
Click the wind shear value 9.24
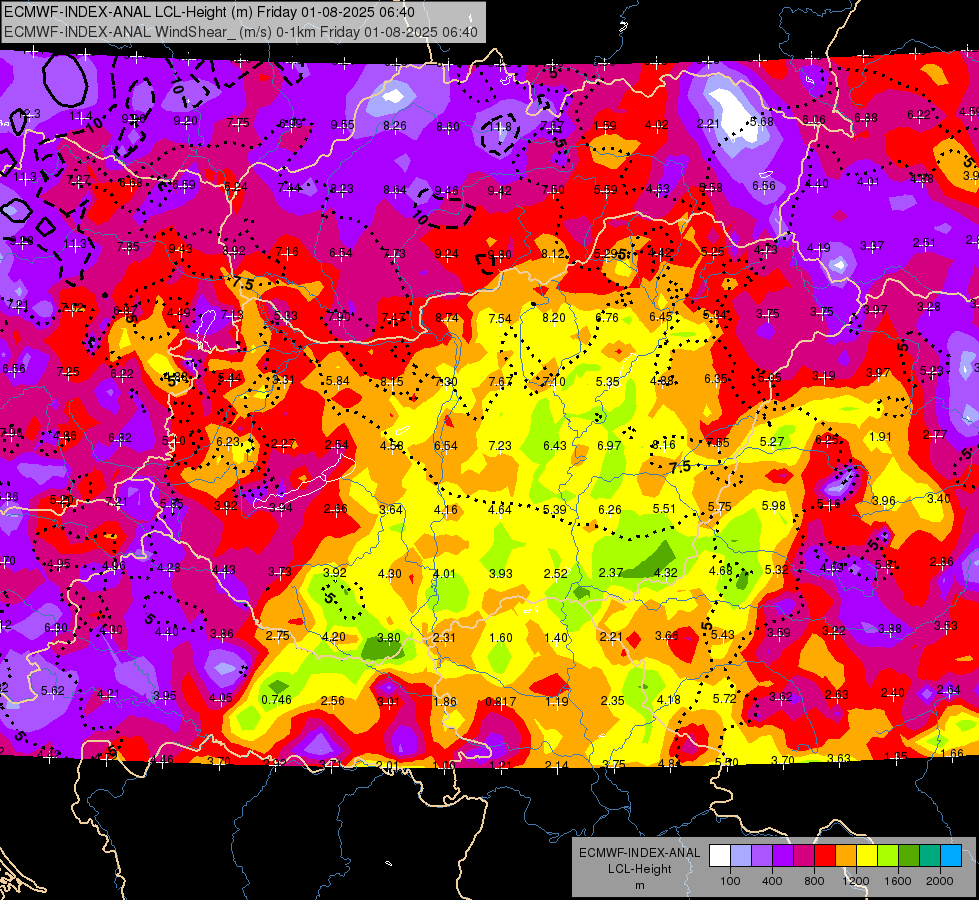(x=446, y=254)
